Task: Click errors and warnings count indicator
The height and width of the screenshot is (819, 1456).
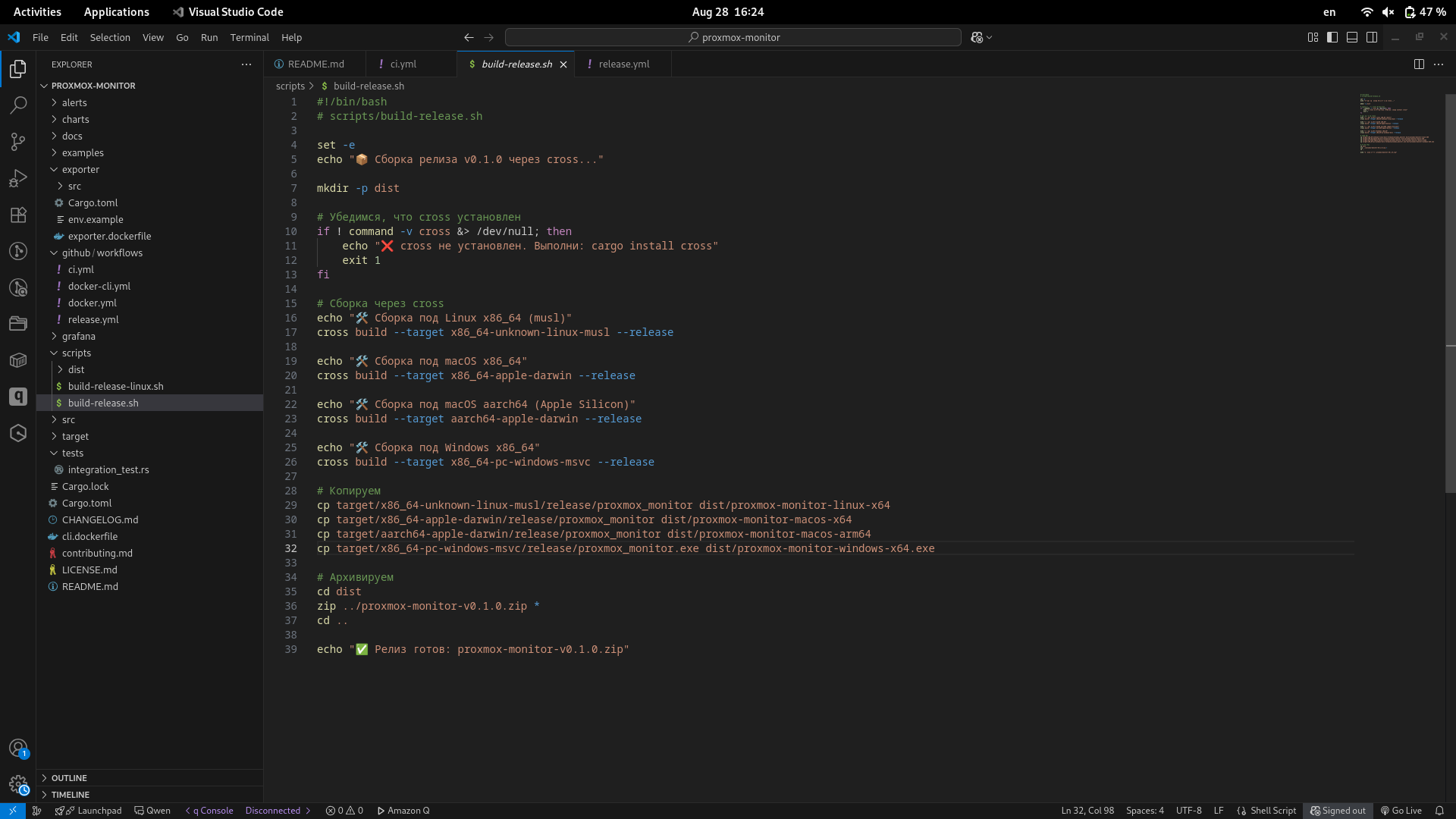Action: coord(344,811)
